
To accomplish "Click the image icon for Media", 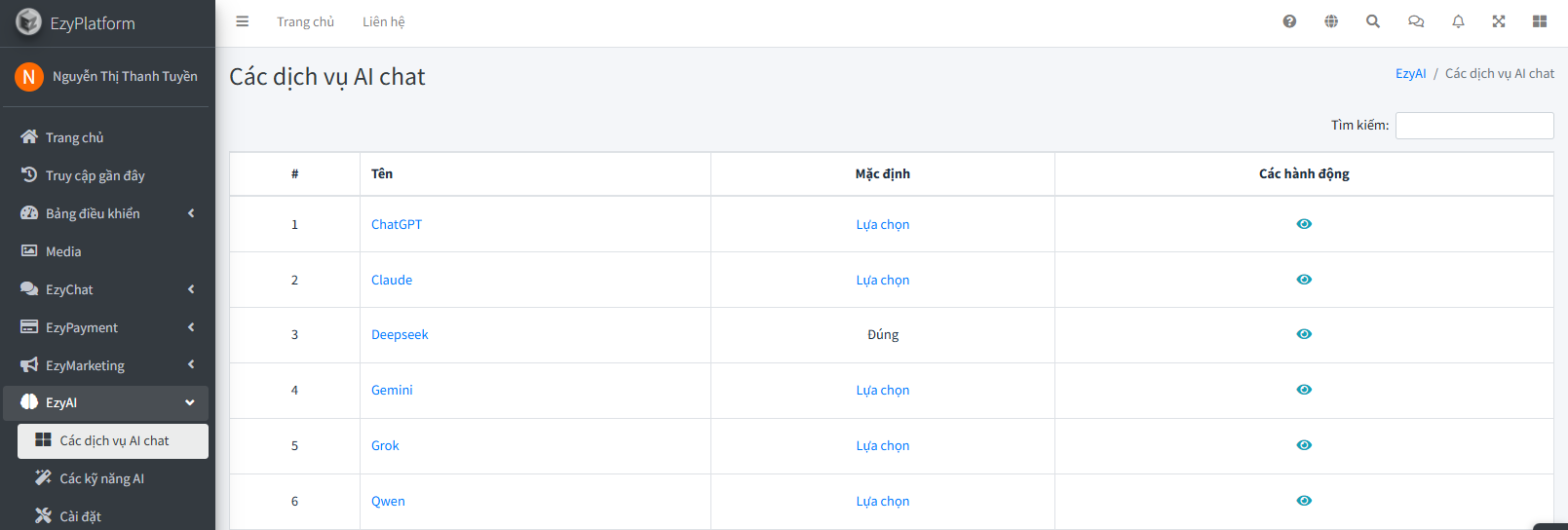I will [x=29, y=251].
